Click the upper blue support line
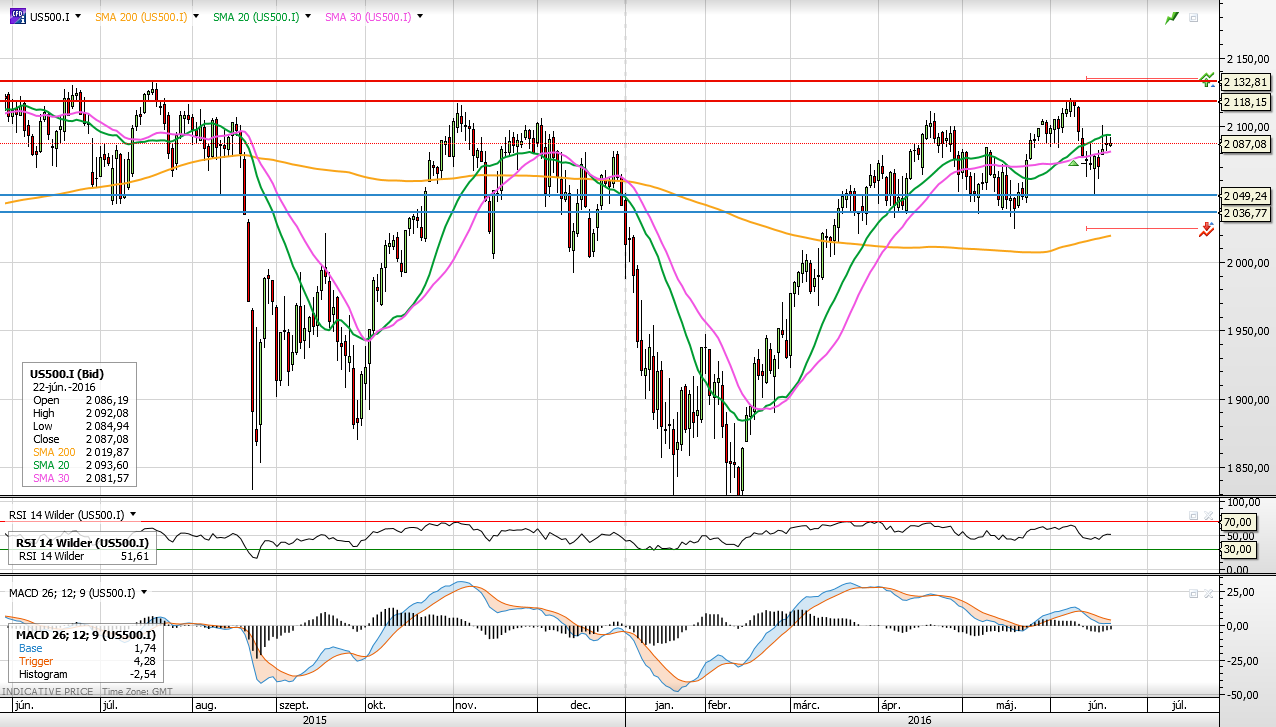1276x727 pixels. 610,195
